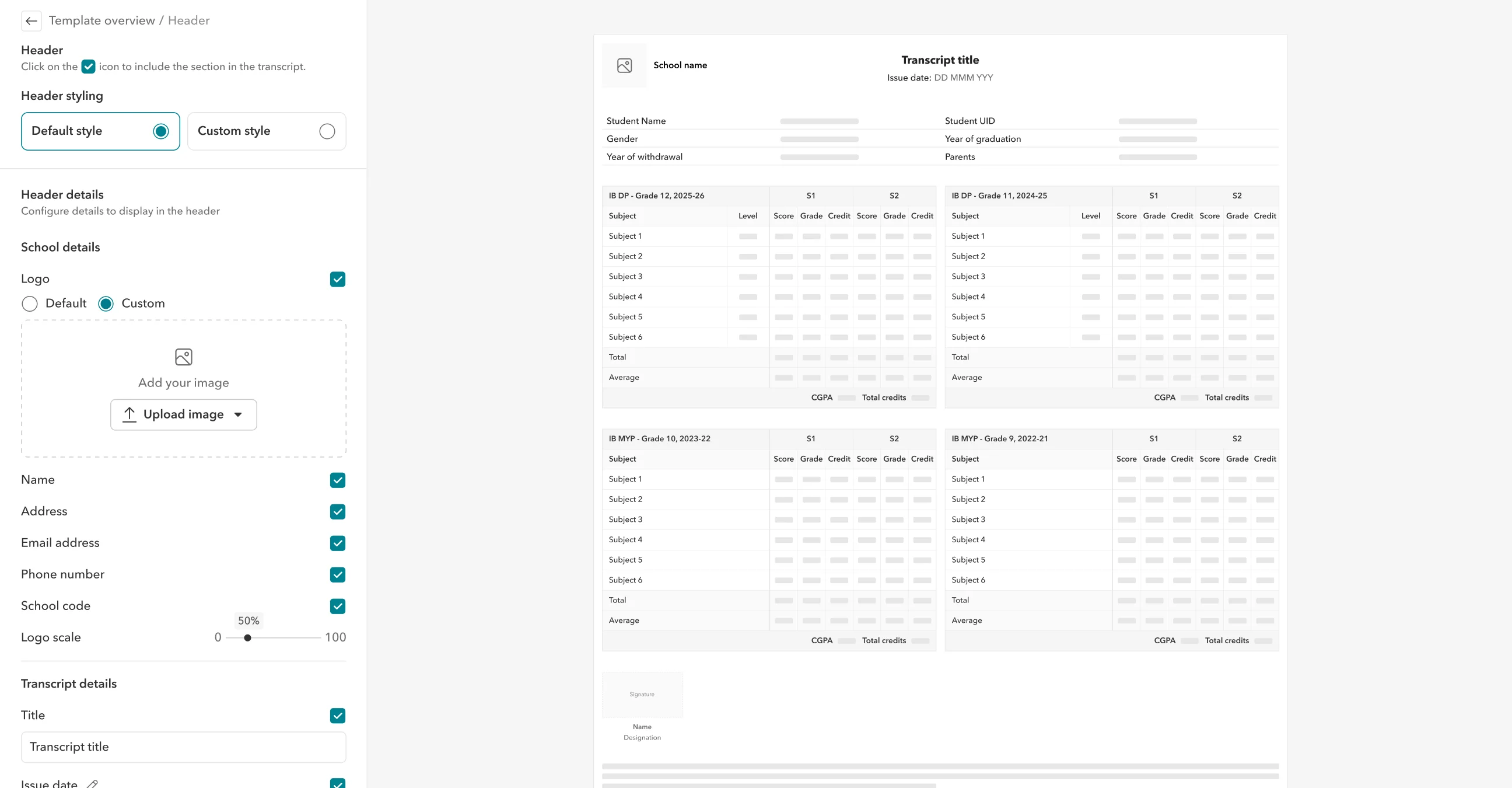Click the checkbox icon in the Header instructions

(88, 67)
